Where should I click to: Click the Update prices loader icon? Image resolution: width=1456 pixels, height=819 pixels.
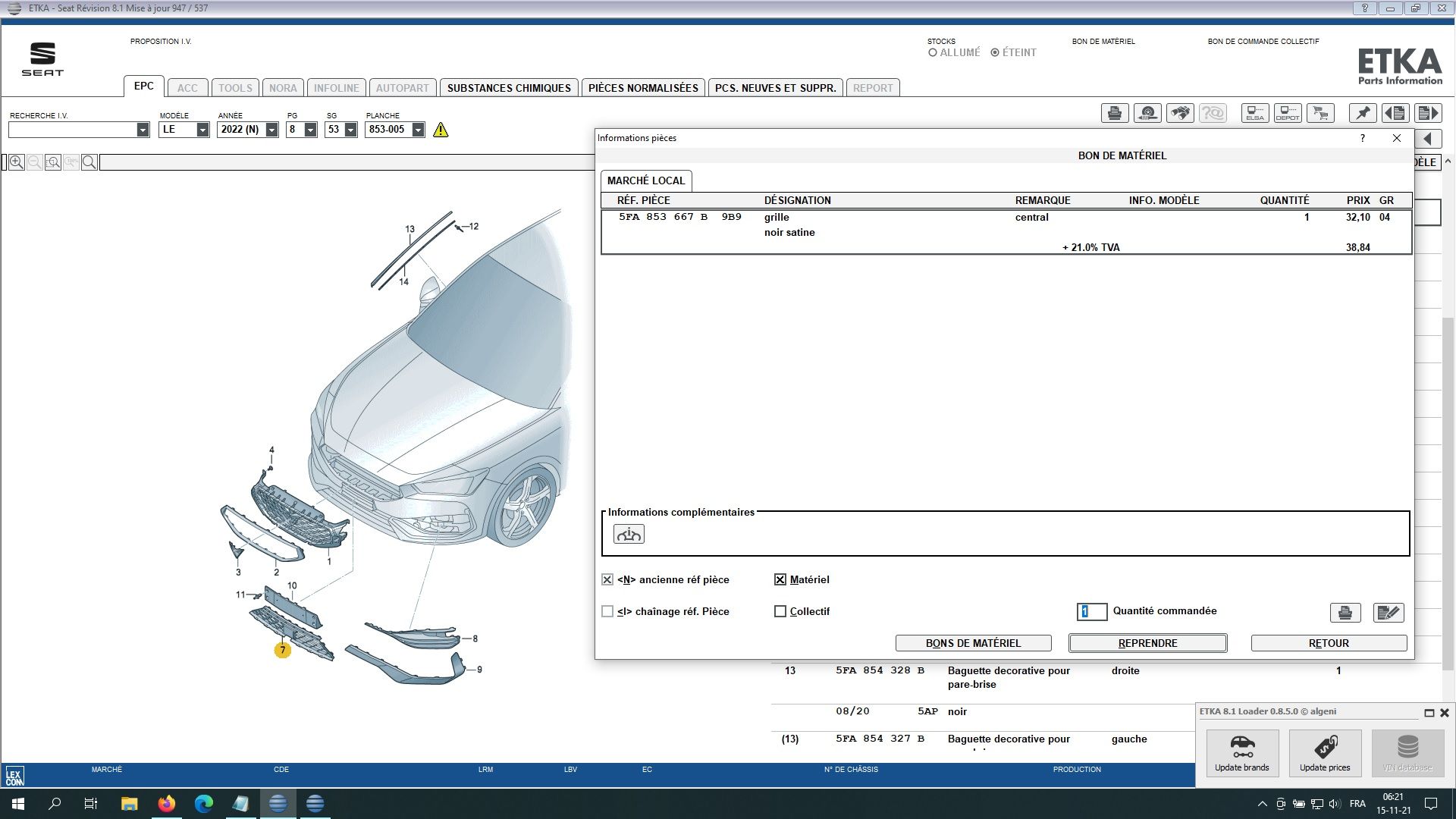pyautogui.click(x=1325, y=753)
